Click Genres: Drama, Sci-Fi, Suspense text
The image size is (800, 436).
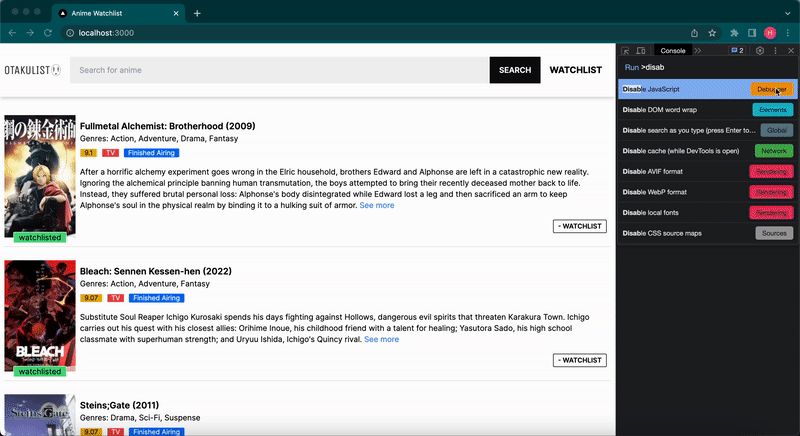pyautogui.click(x=140, y=418)
